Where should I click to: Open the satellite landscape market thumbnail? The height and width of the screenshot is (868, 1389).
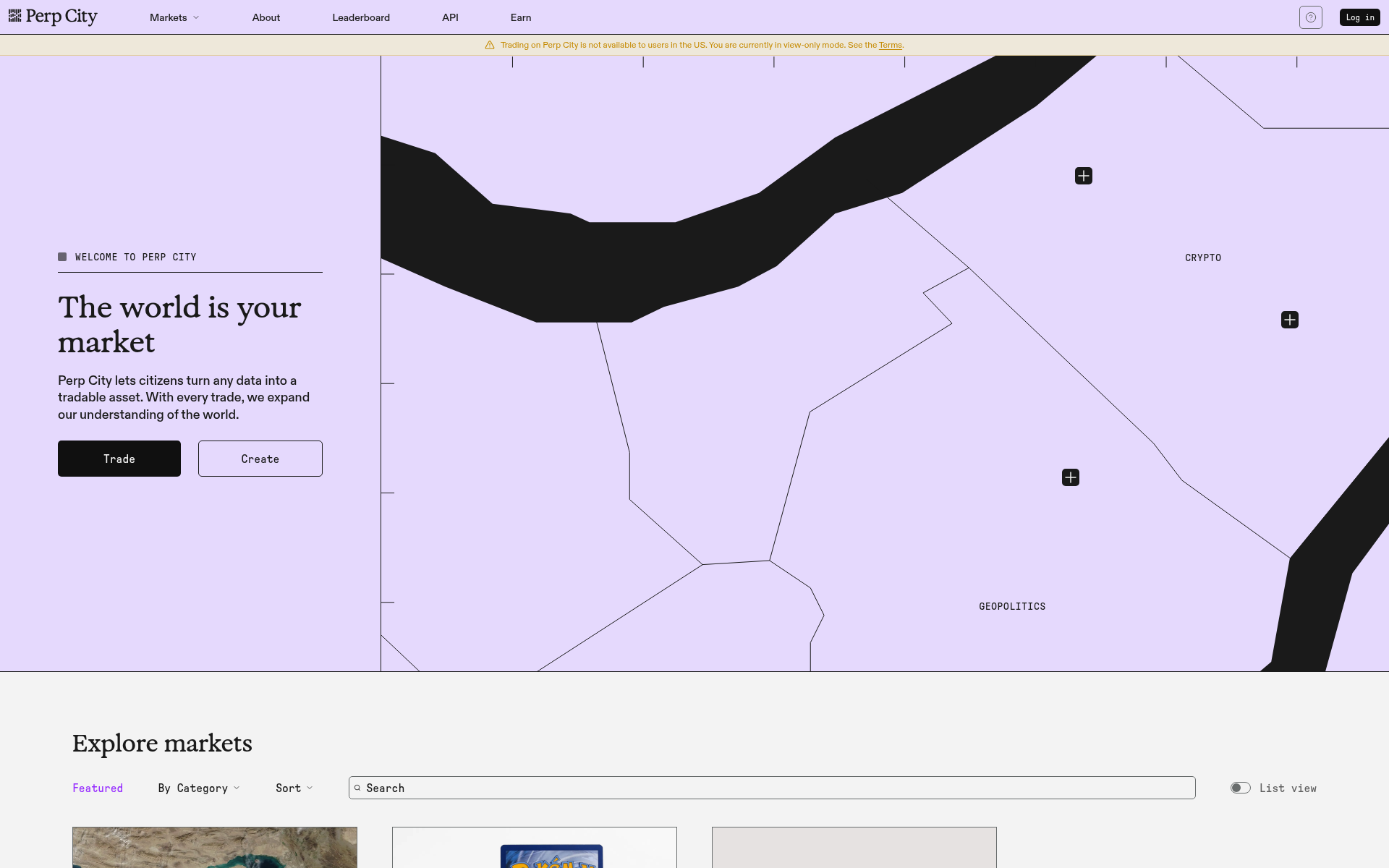tap(215, 848)
